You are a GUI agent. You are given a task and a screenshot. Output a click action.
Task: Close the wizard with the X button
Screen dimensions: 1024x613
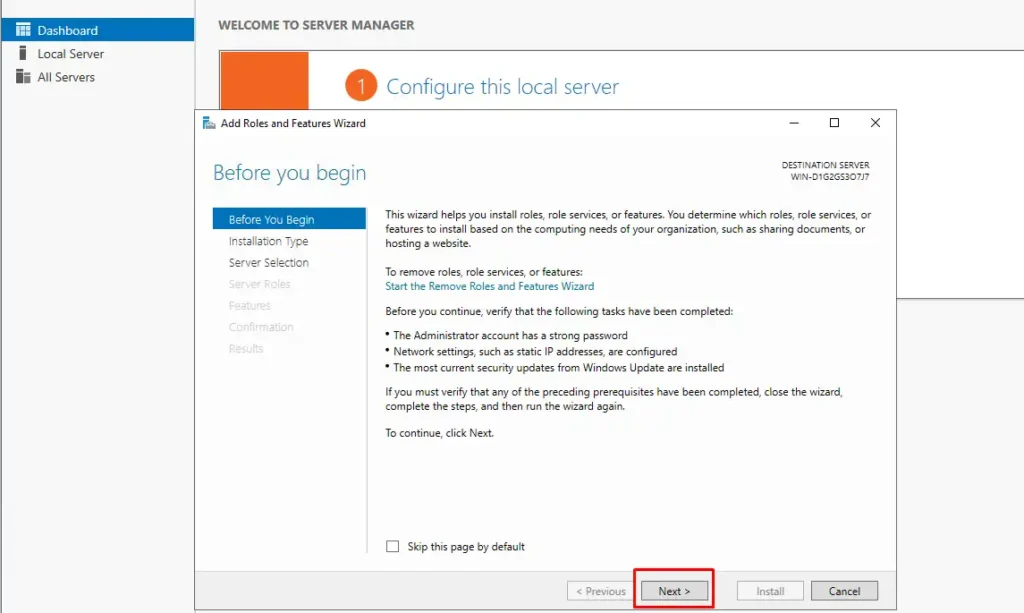[x=875, y=123]
